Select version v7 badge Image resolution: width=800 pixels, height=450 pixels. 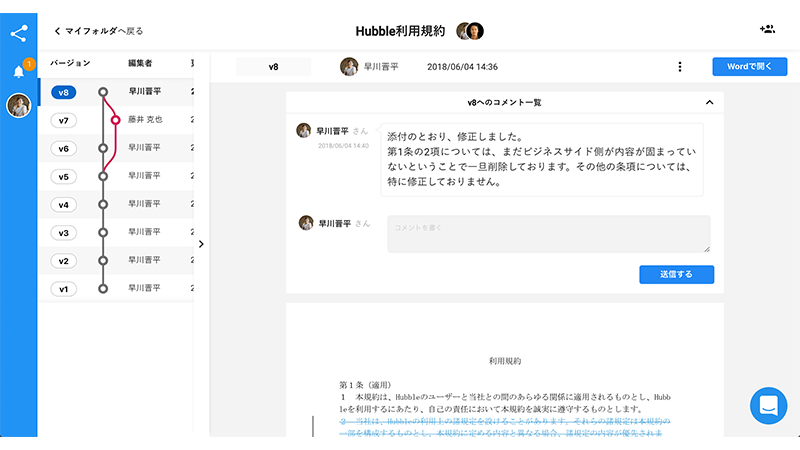64,120
